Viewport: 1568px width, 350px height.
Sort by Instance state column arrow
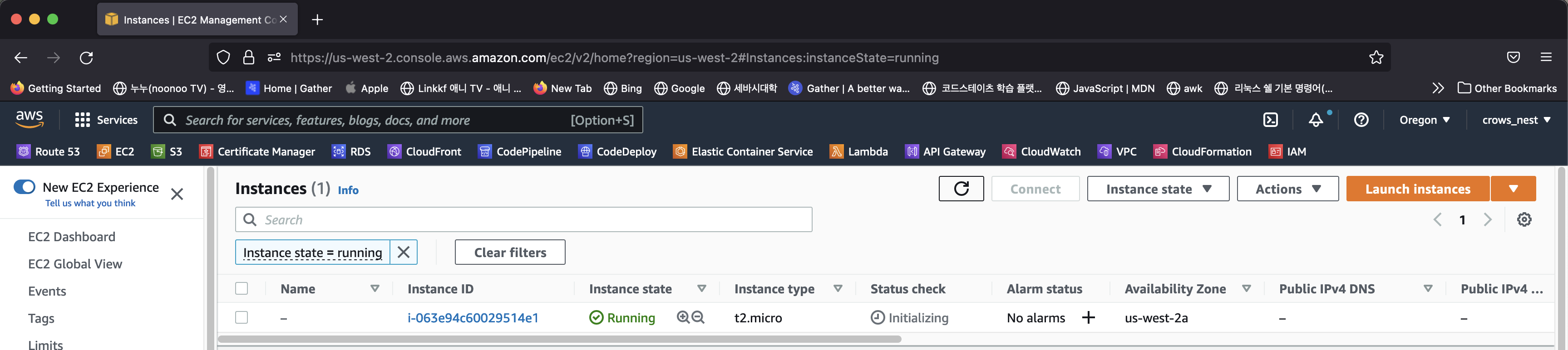click(x=701, y=289)
